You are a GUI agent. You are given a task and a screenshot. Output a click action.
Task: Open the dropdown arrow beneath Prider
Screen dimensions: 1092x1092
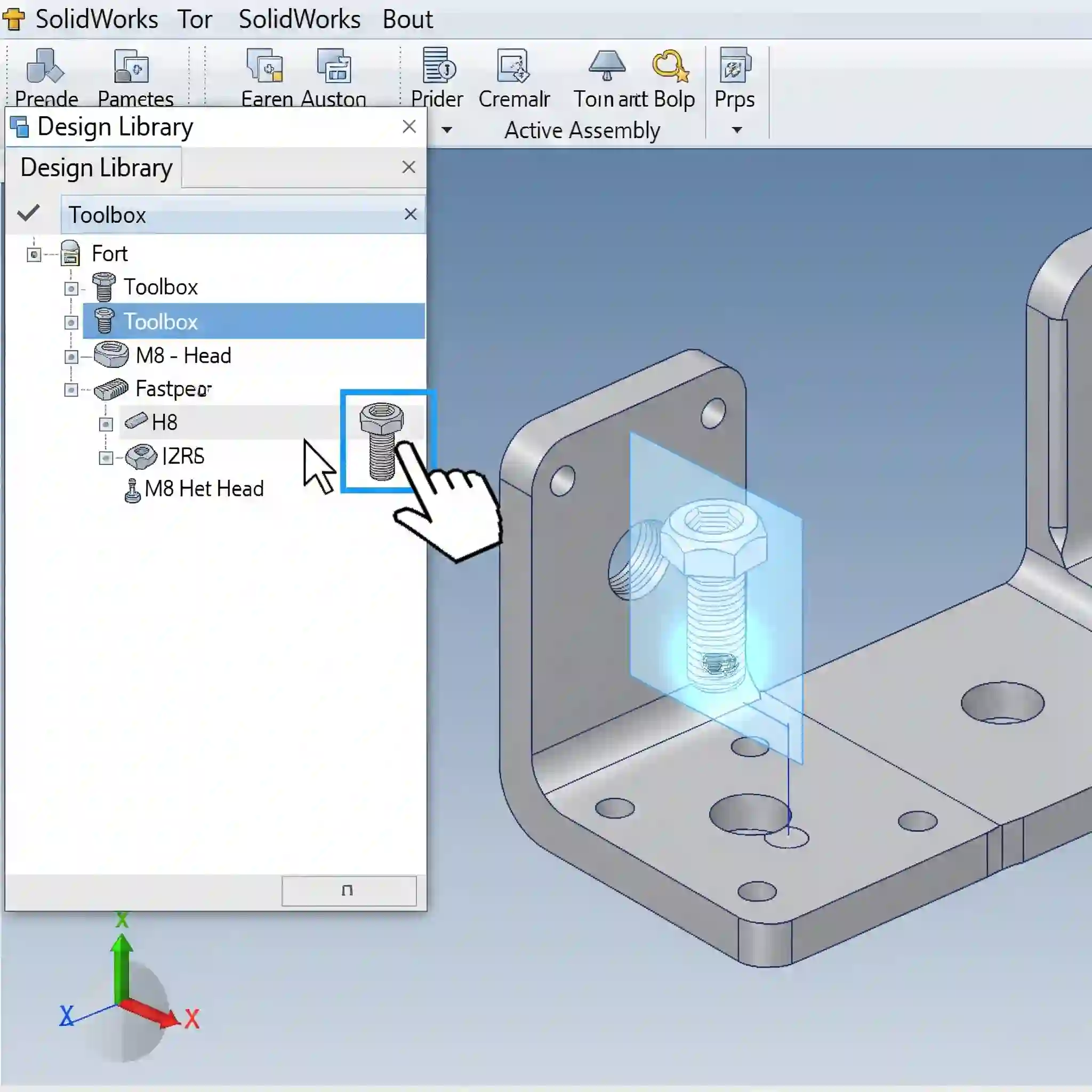pyautogui.click(x=446, y=130)
